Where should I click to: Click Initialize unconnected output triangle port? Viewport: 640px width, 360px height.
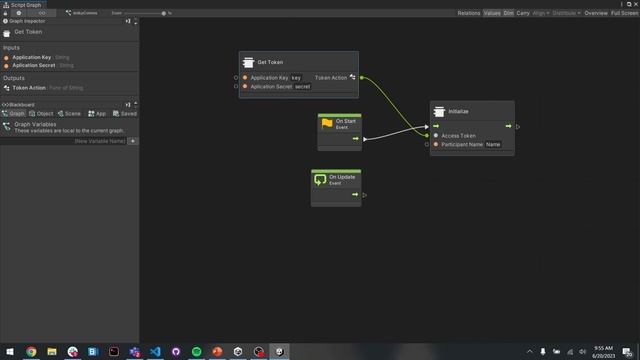pyautogui.click(x=518, y=127)
